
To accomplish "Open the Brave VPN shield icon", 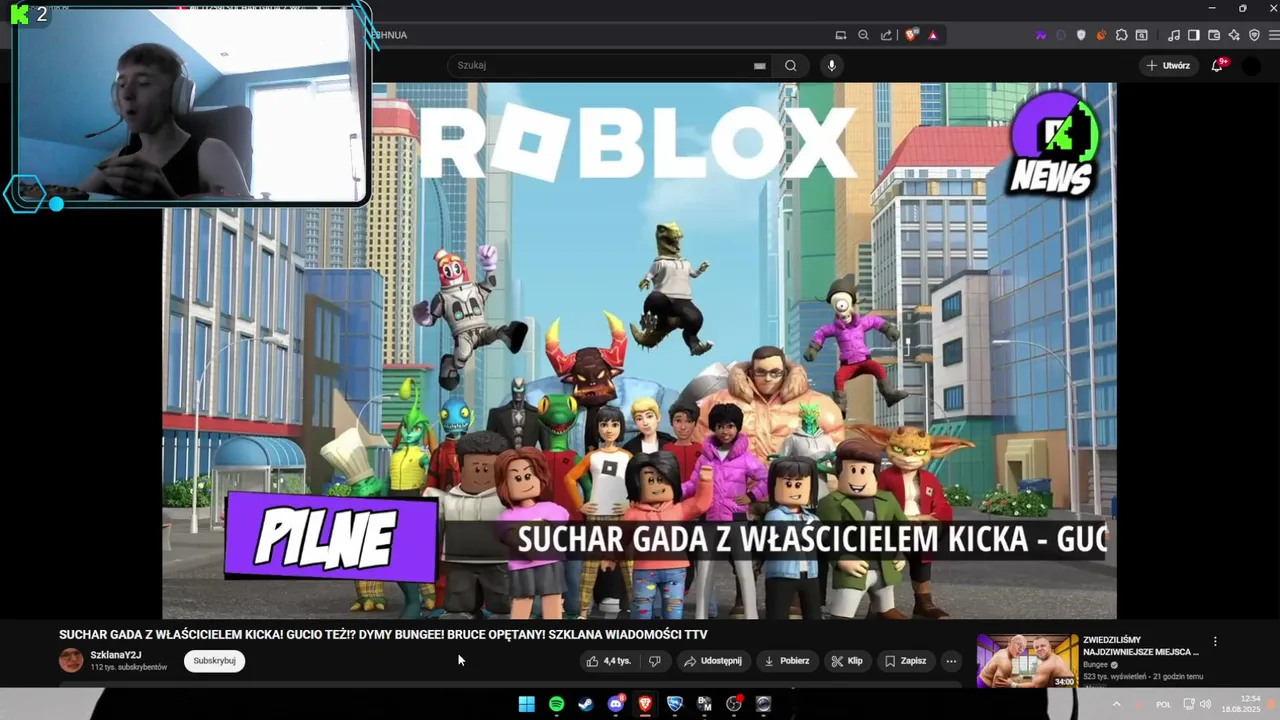I will tap(1254, 35).
